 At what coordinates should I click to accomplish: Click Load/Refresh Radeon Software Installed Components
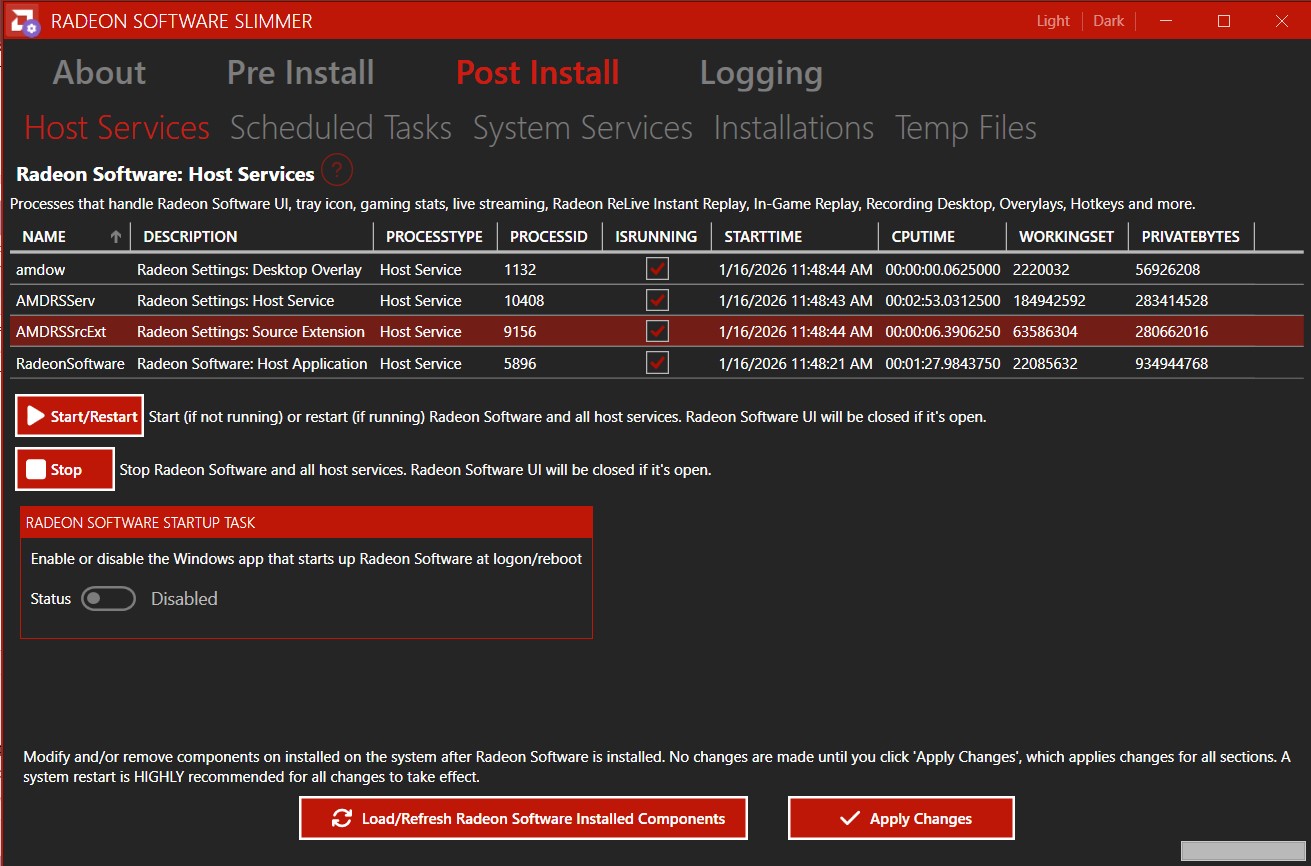click(524, 818)
